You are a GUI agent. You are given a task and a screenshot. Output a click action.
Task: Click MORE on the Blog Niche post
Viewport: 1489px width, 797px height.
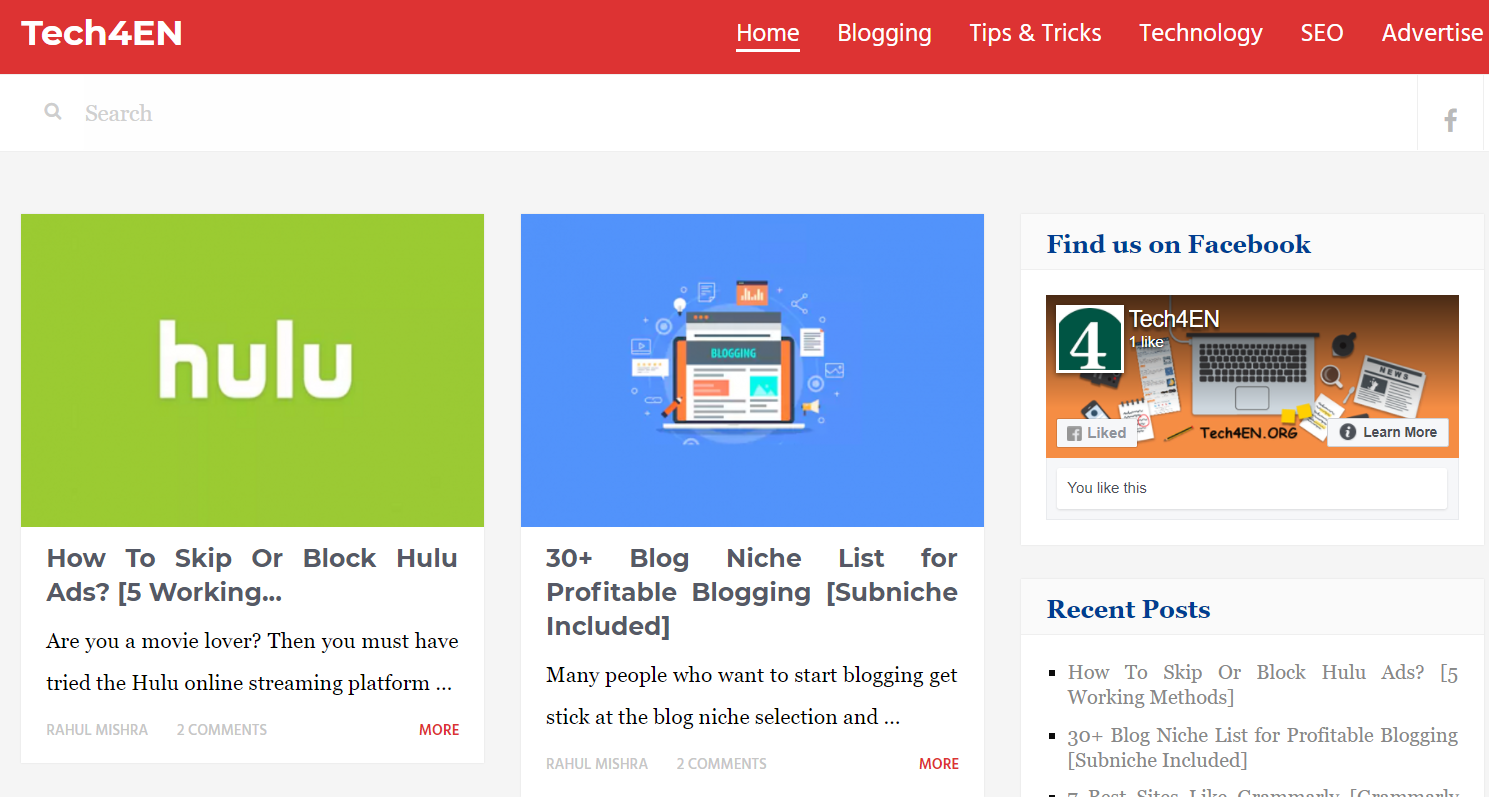939,764
